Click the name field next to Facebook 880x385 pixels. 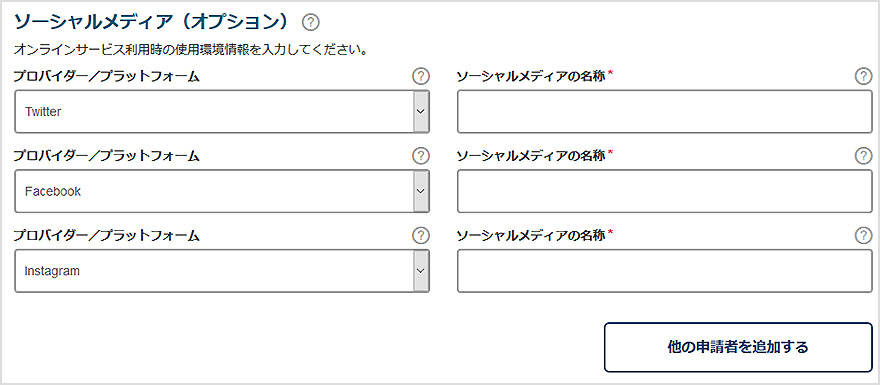tap(664, 191)
